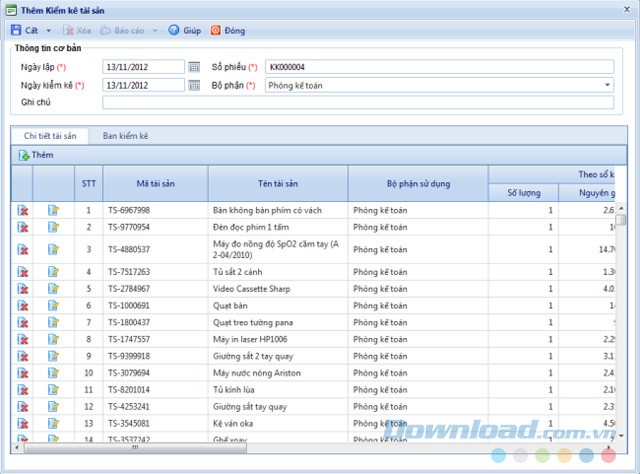Delete row 1 asset TS-6967998
640x474 pixels.
pyautogui.click(x=22, y=211)
